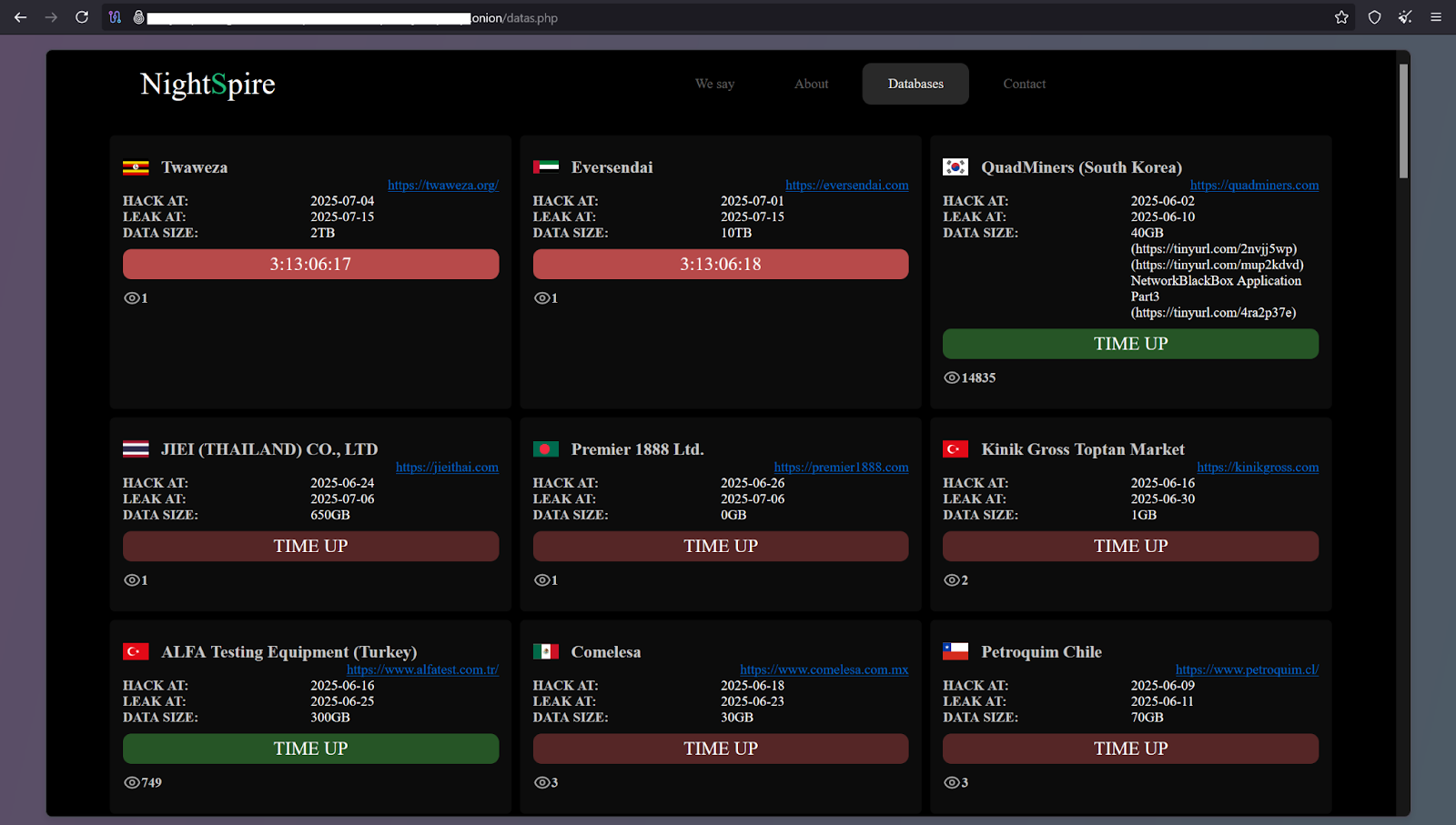The image size is (1456, 825).
Task: Click the South Korea flag beside QuadMiners
Action: click(955, 167)
